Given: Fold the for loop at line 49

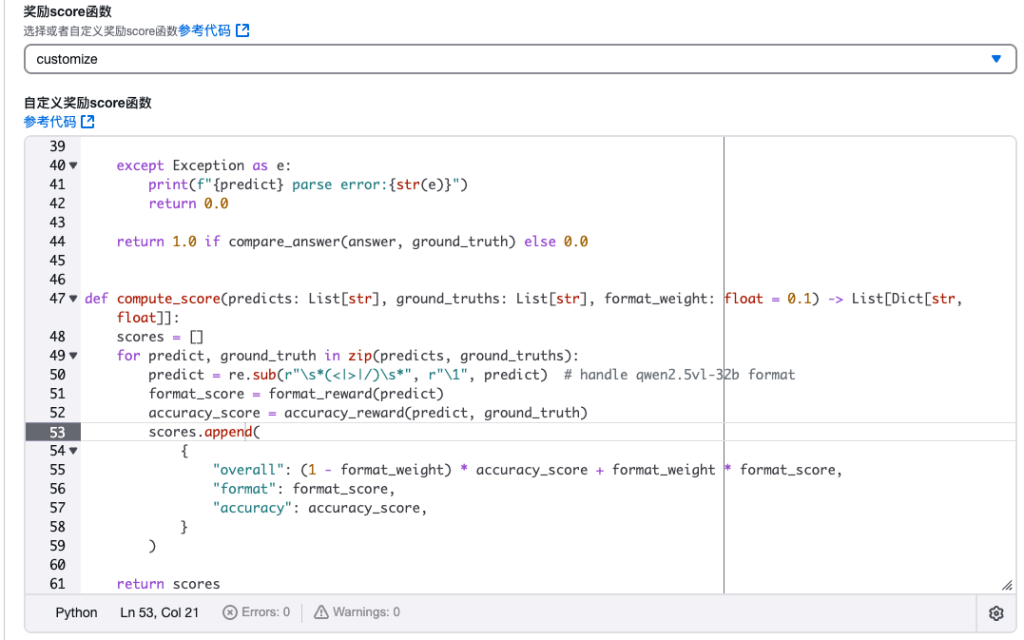Looking at the screenshot, I should pyautogui.click(x=73, y=356).
